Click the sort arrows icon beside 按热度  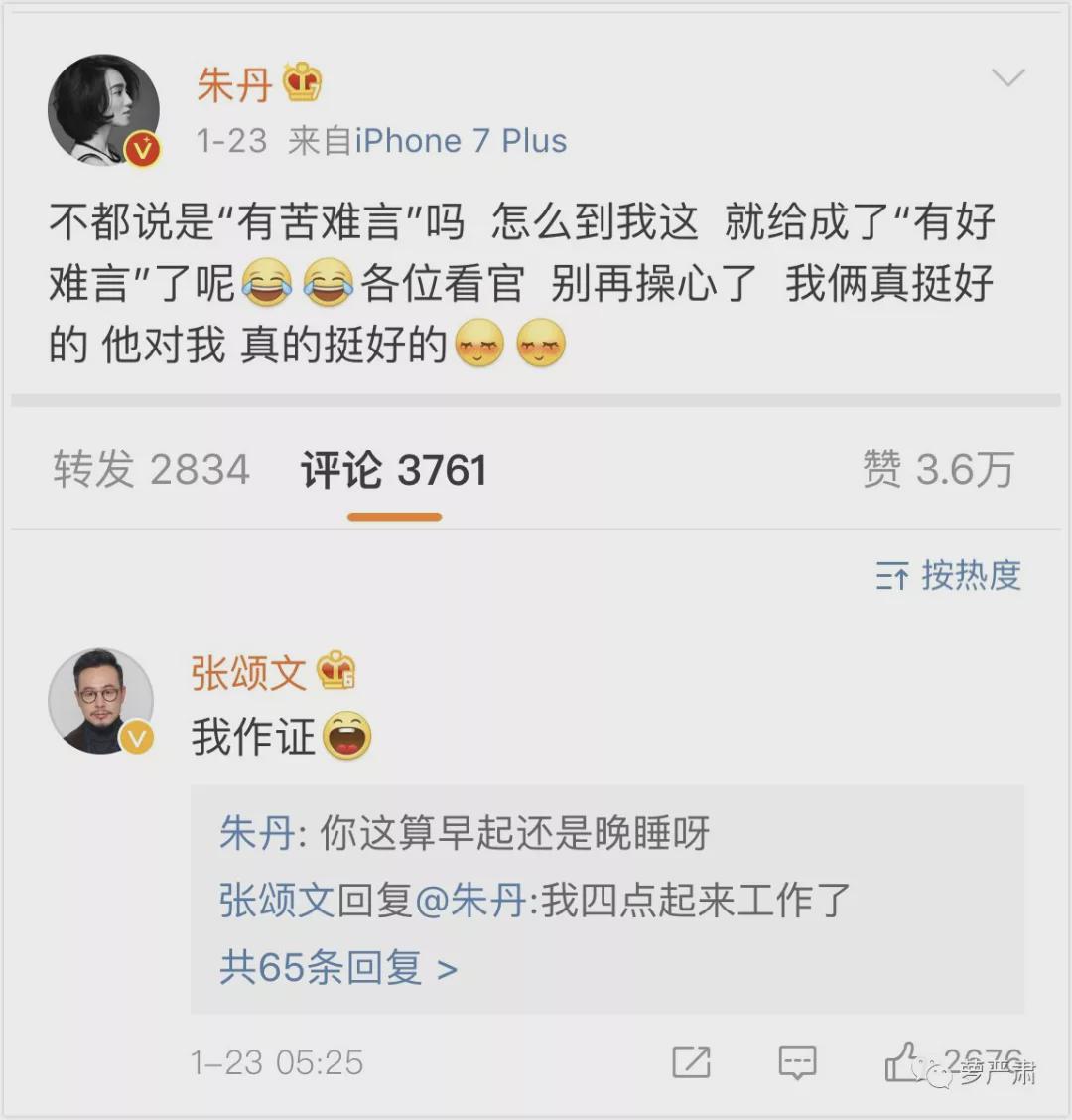[892, 576]
